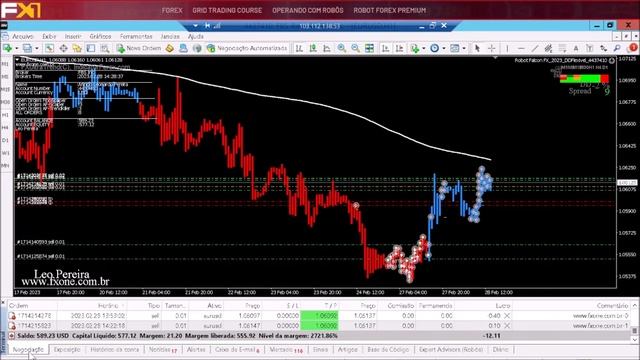Open the Gráficos menu
This screenshot has height=360, width=640.
[x=100, y=36]
